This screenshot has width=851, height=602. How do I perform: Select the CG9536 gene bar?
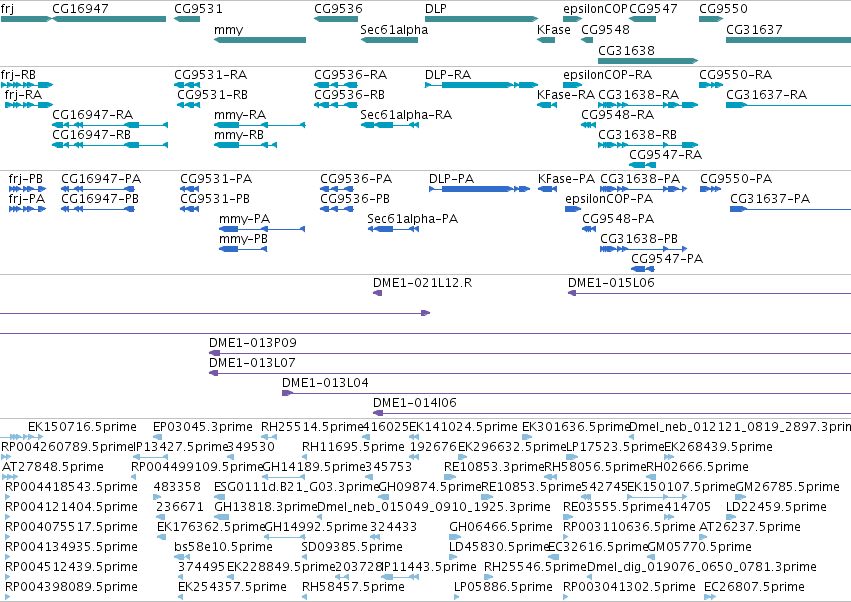coord(336,19)
